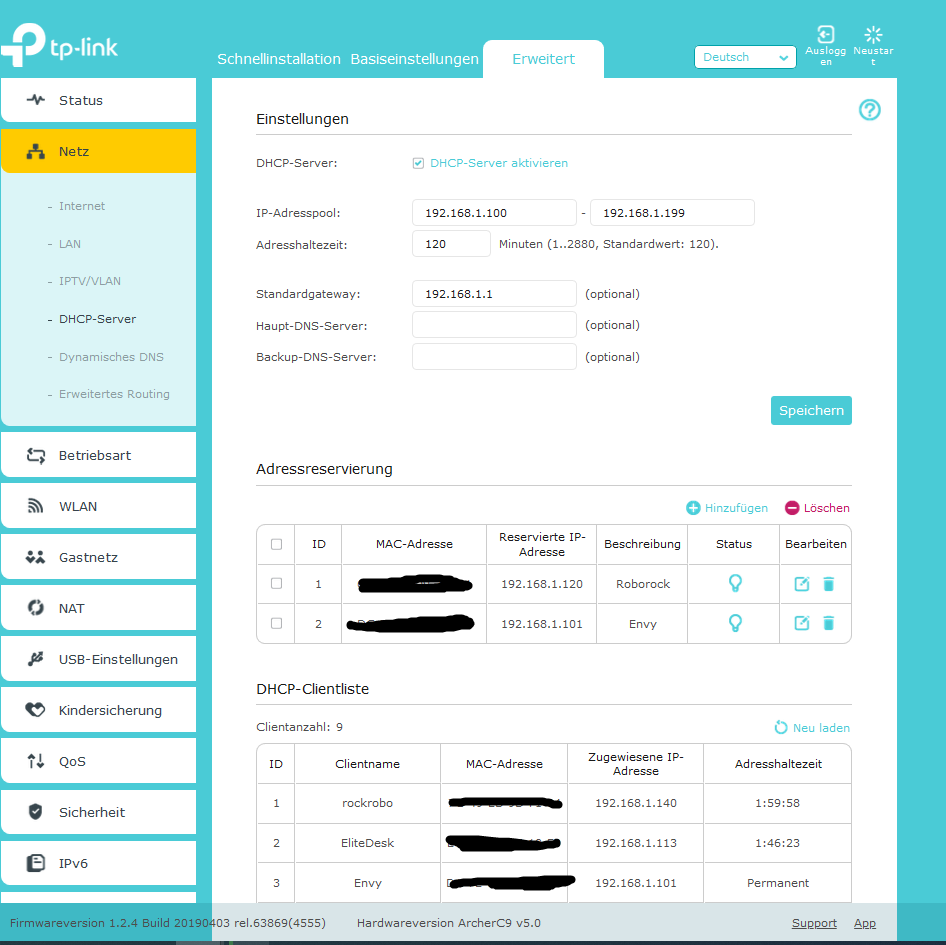
Task: Click lease time 1:46:23
Action: pyautogui.click(x=778, y=842)
